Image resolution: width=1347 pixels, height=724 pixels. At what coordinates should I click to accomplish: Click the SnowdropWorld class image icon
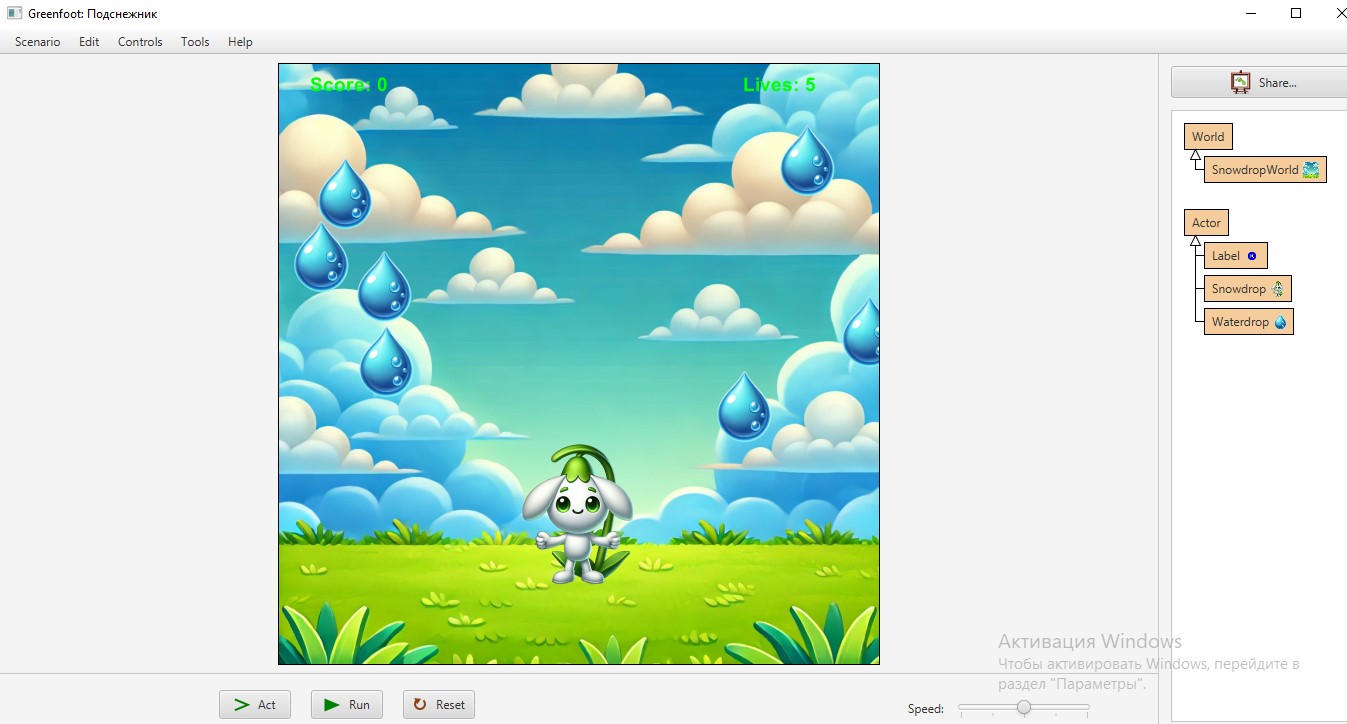point(1311,170)
